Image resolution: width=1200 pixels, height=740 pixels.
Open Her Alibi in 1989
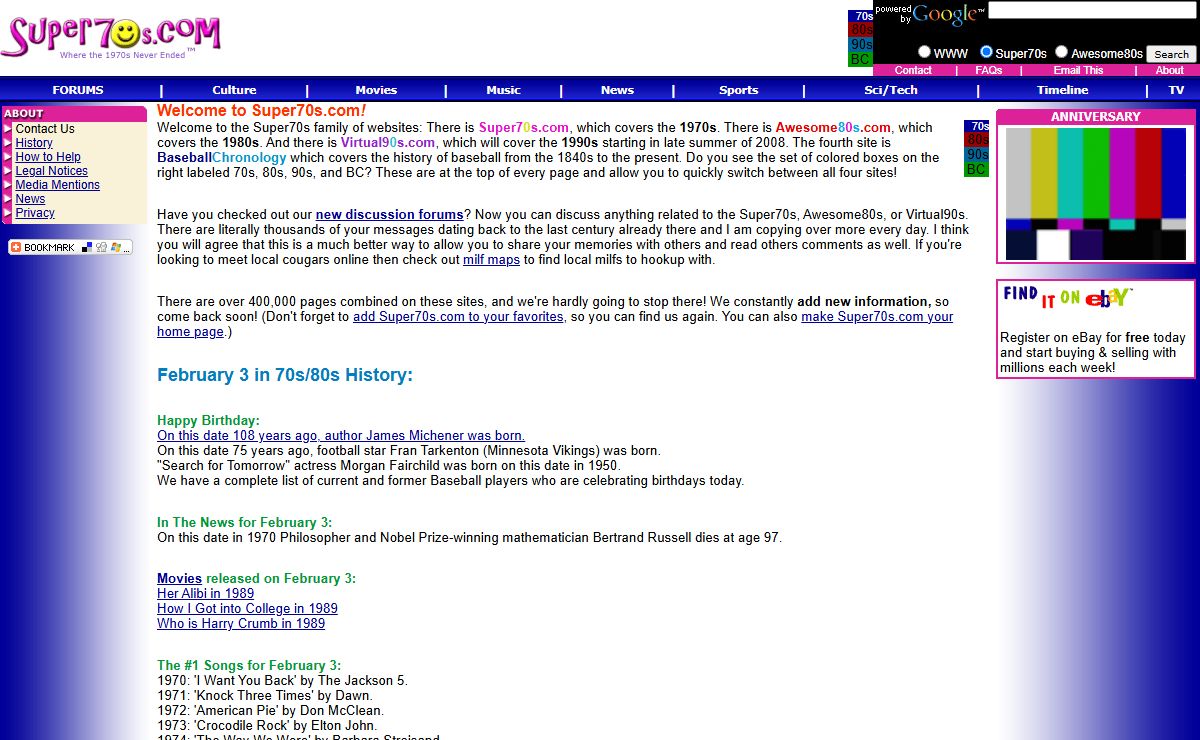pyautogui.click(x=206, y=594)
